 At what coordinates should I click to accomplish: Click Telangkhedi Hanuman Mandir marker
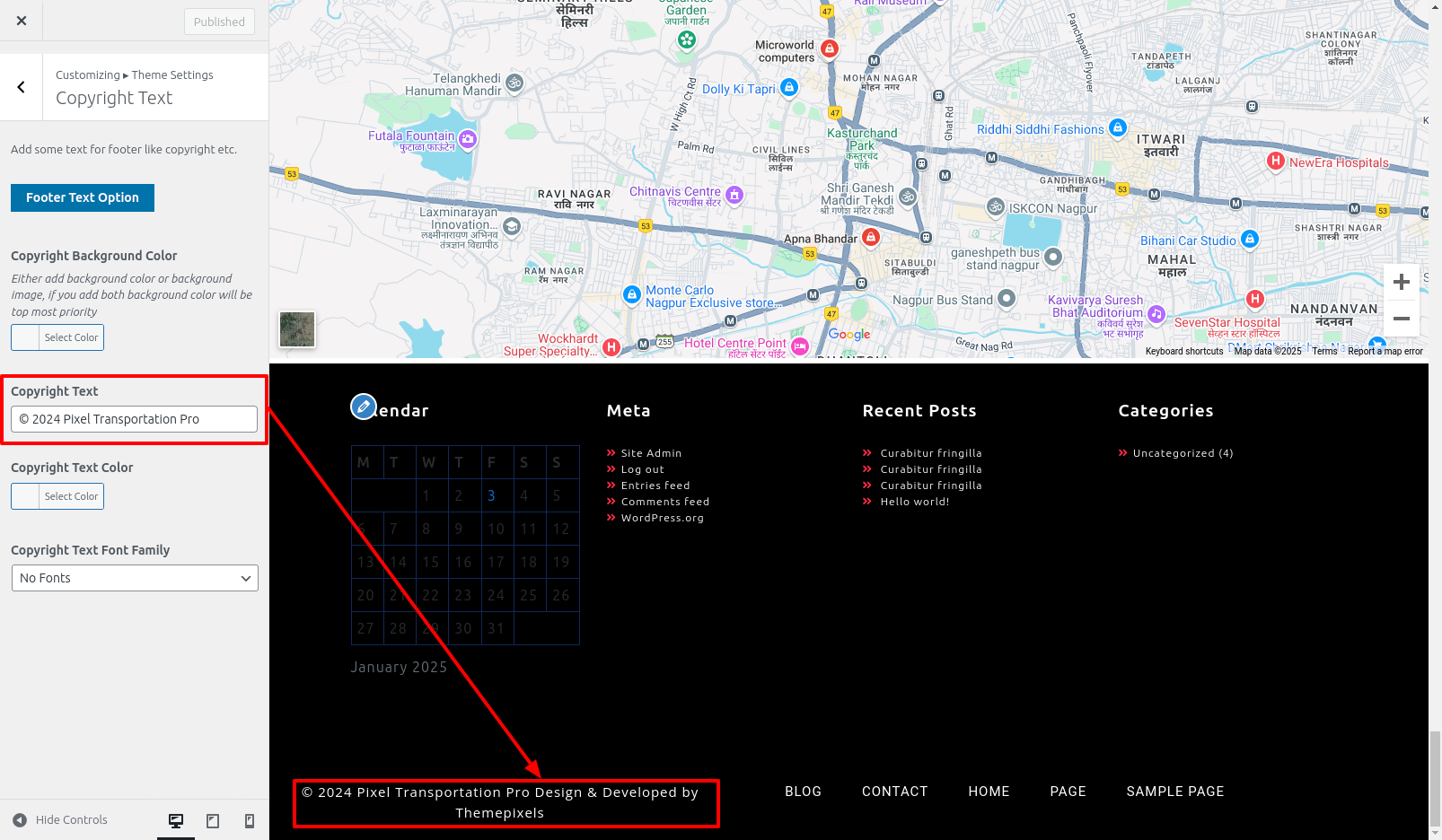pos(514,83)
